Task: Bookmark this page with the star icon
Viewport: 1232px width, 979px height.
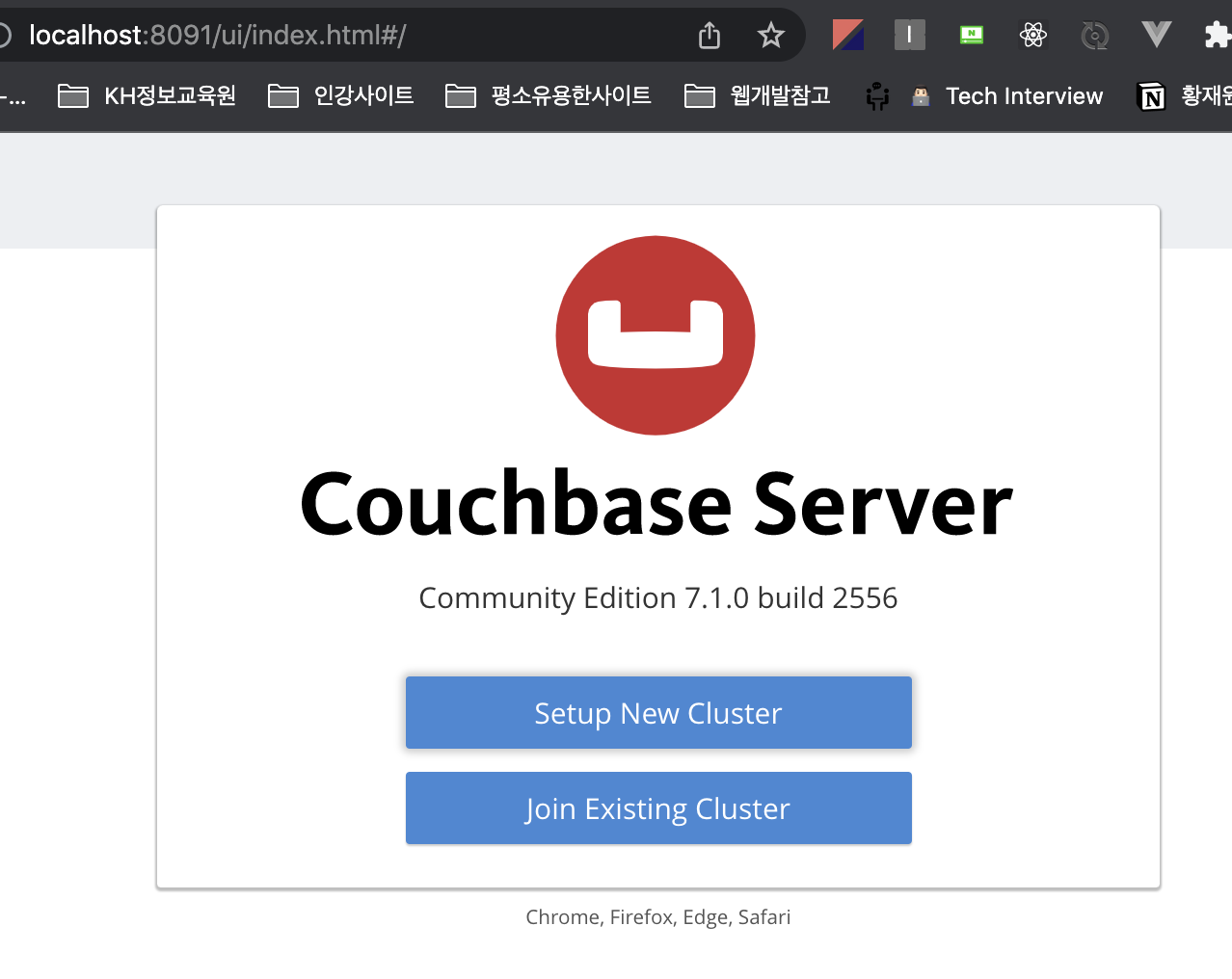Action: 771,36
